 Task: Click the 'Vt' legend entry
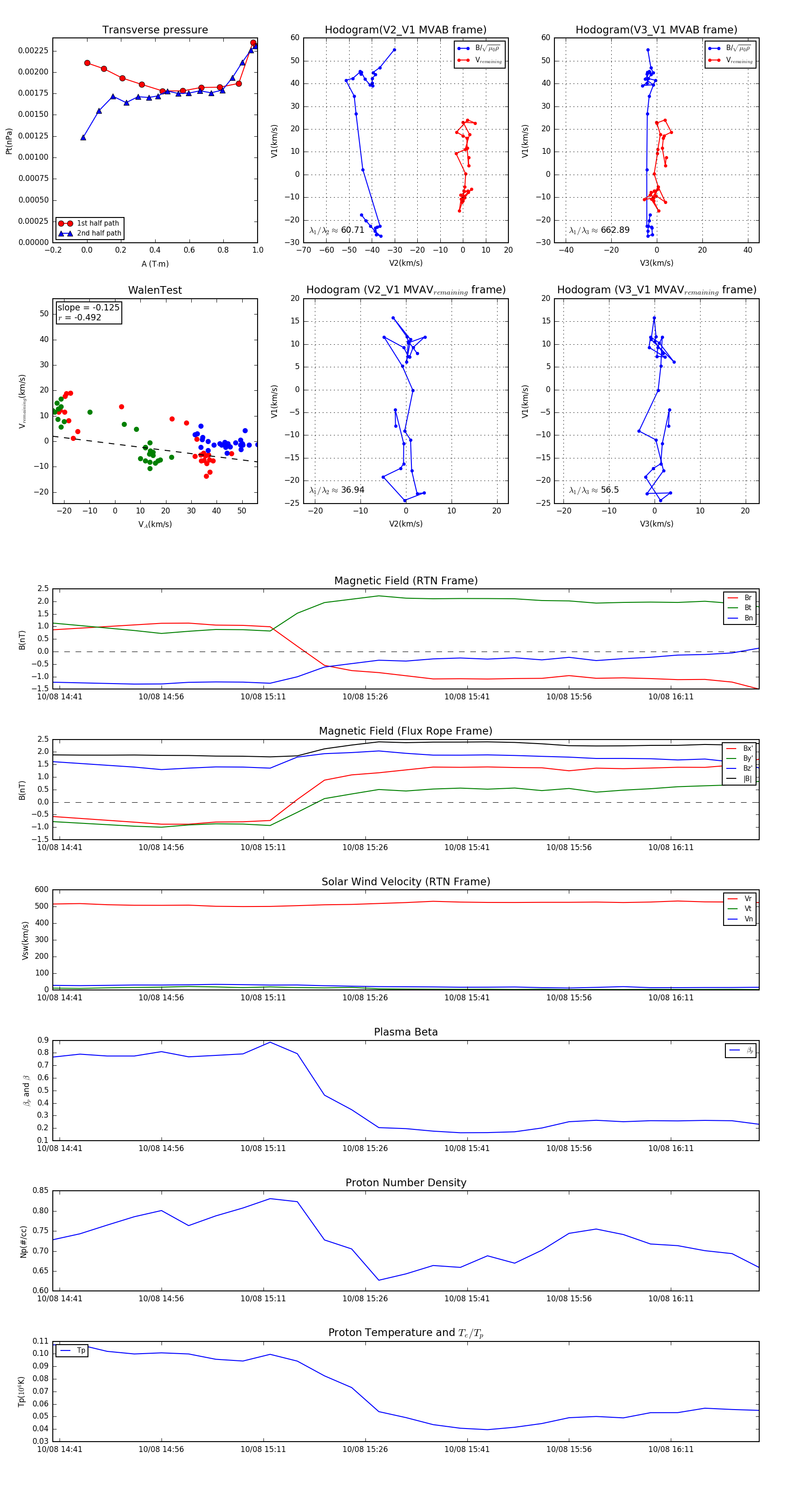click(740, 909)
